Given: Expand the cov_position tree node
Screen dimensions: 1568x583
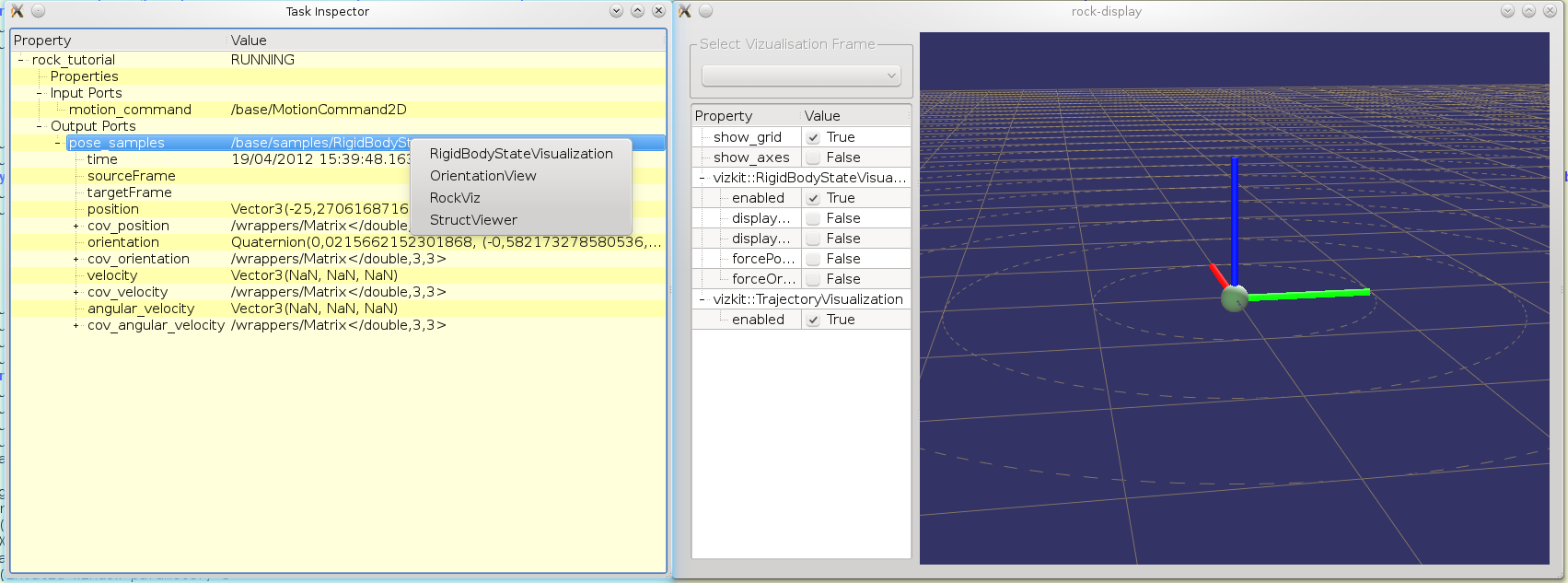Looking at the screenshot, I should pyautogui.click(x=76, y=226).
